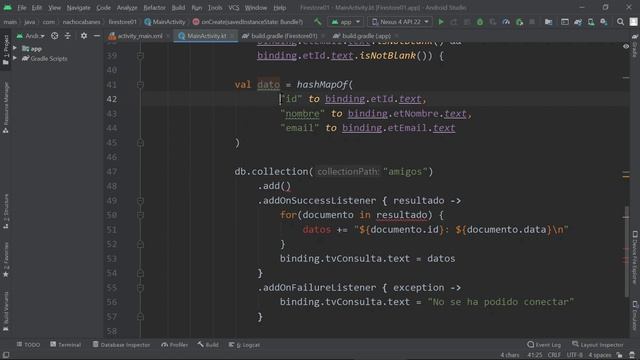Click the CRLF line separator in status bar
This screenshot has height=360, width=640.
coord(554,355)
